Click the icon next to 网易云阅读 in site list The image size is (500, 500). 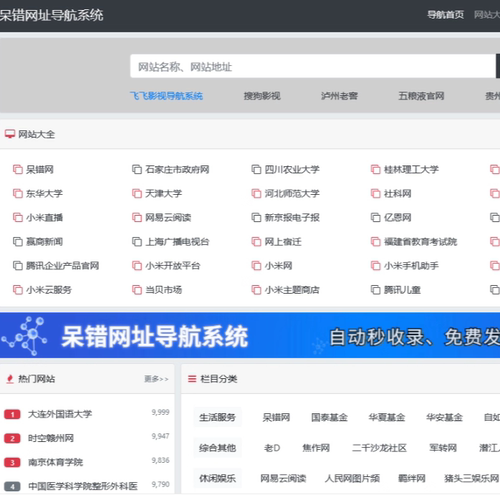(x=137, y=217)
